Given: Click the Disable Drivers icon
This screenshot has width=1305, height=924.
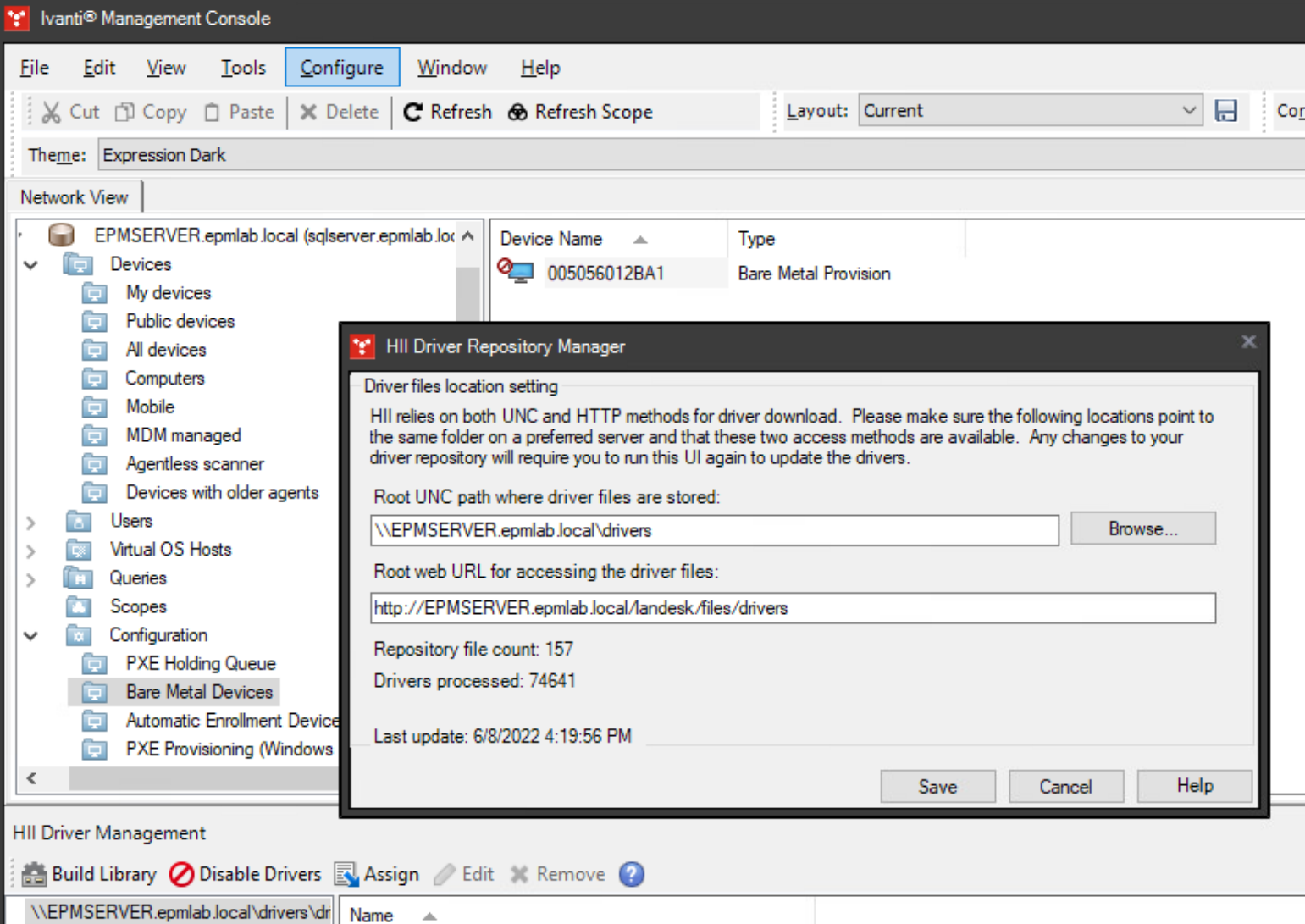Looking at the screenshot, I should click(x=181, y=873).
